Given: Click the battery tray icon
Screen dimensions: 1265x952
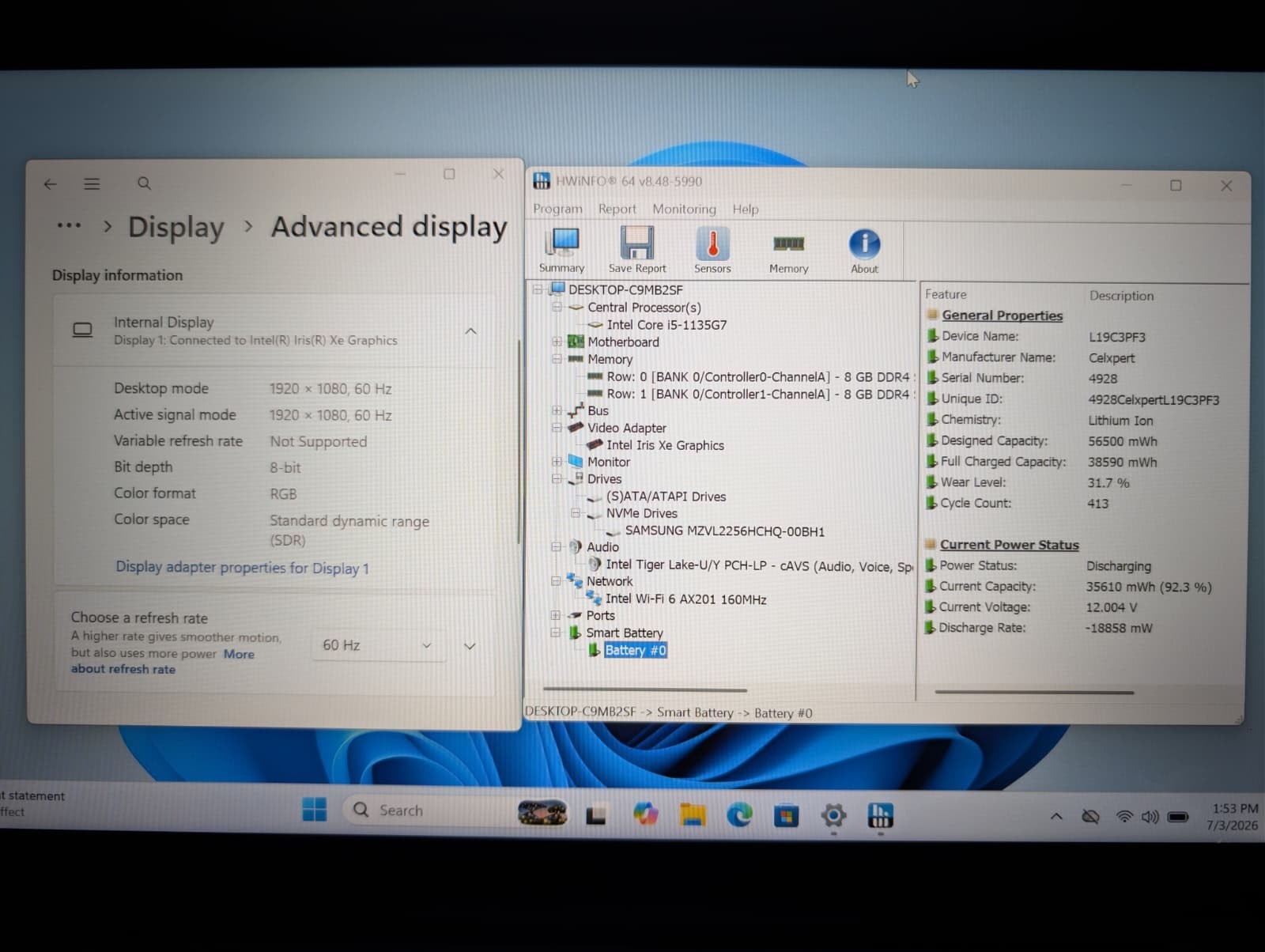Looking at the screenshot, I should point(1178,818).
